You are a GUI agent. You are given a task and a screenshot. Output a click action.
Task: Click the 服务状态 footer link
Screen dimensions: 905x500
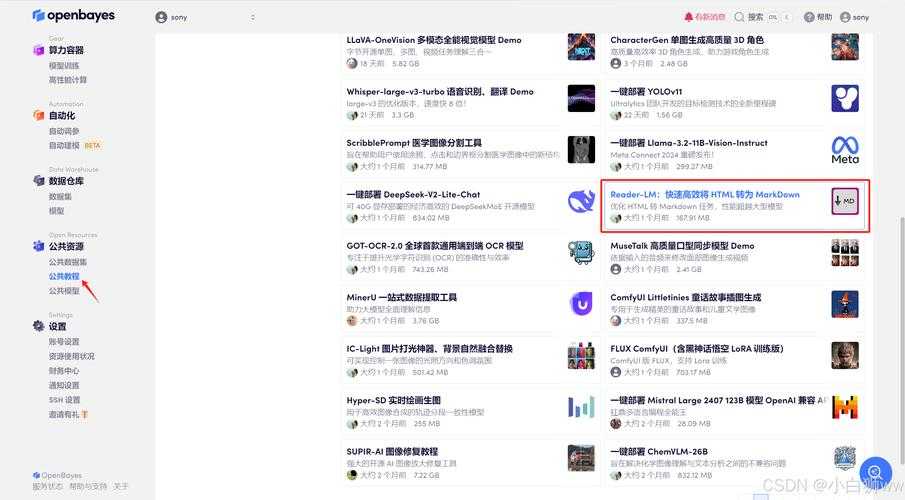[48, 487]
